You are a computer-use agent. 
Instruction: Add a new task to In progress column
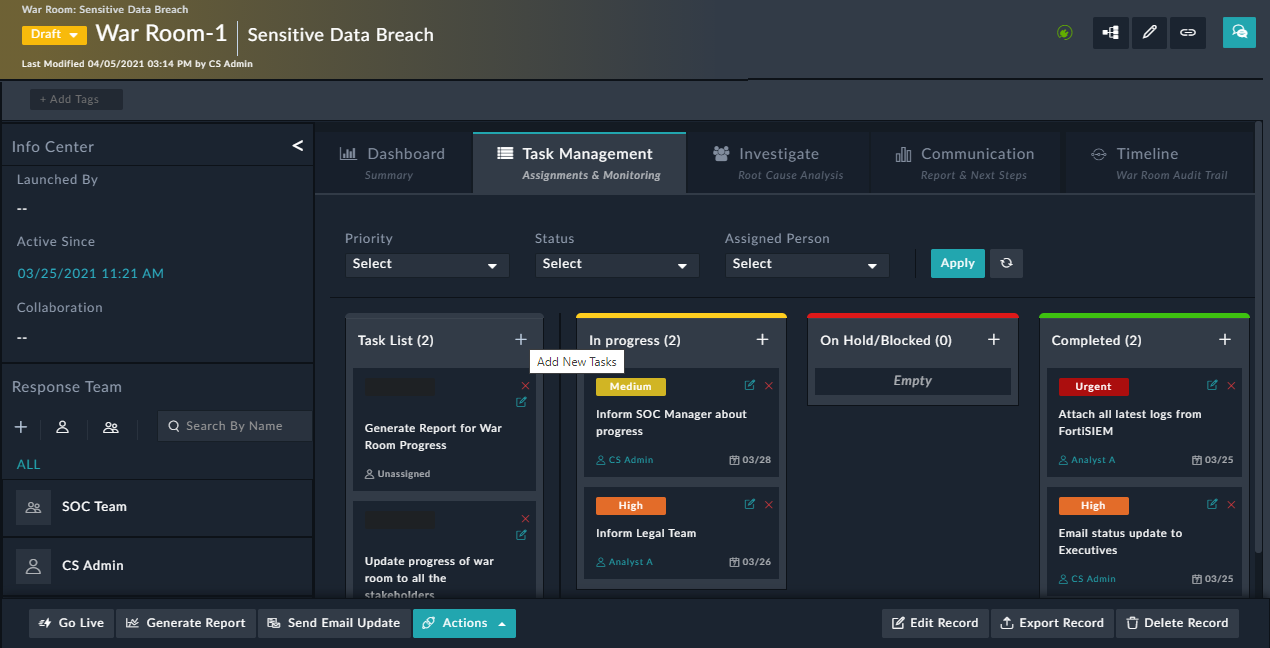(x=762, y=340)
